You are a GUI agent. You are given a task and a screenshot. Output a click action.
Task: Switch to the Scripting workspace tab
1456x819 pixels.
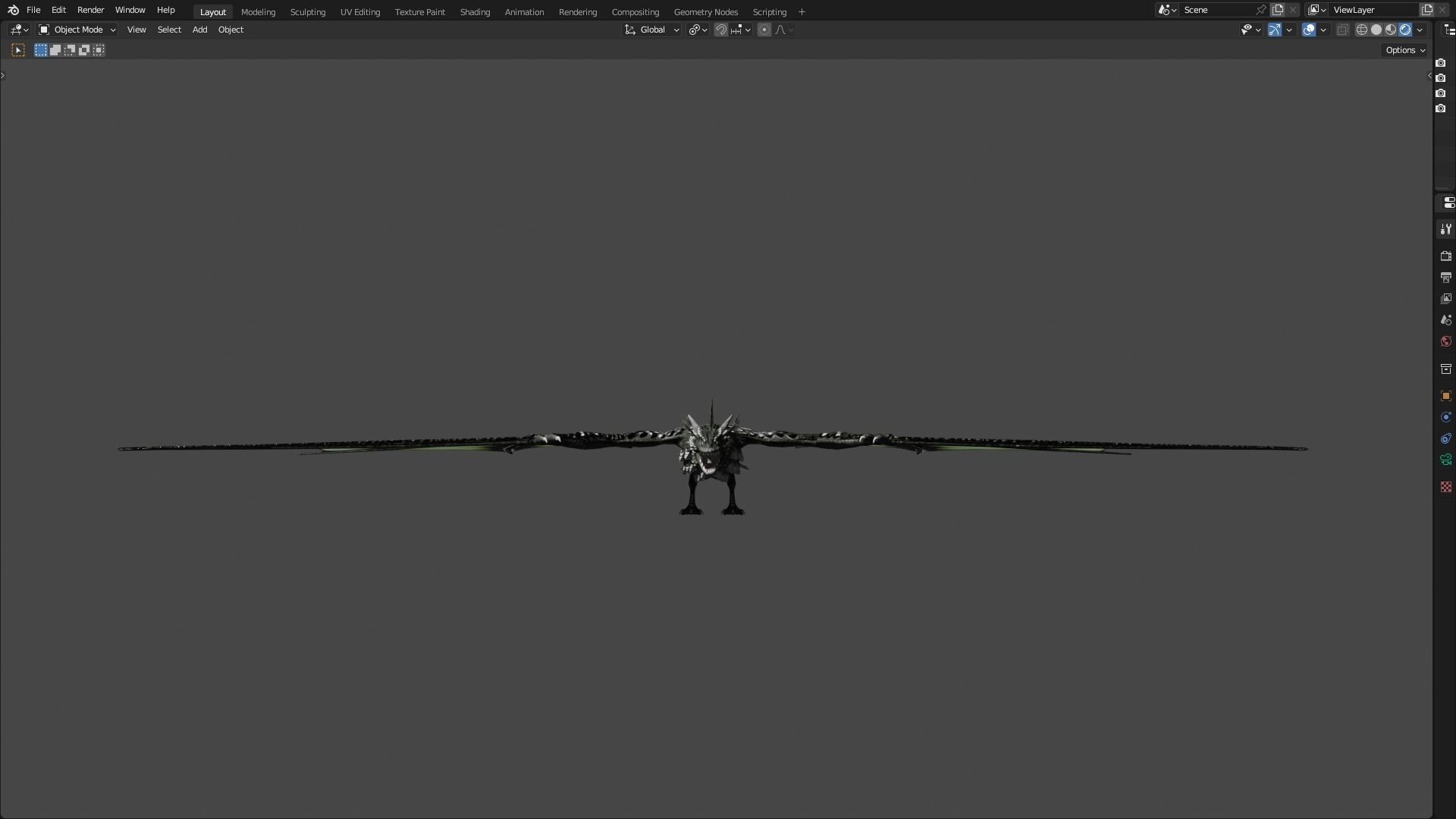tap(770, 12)
